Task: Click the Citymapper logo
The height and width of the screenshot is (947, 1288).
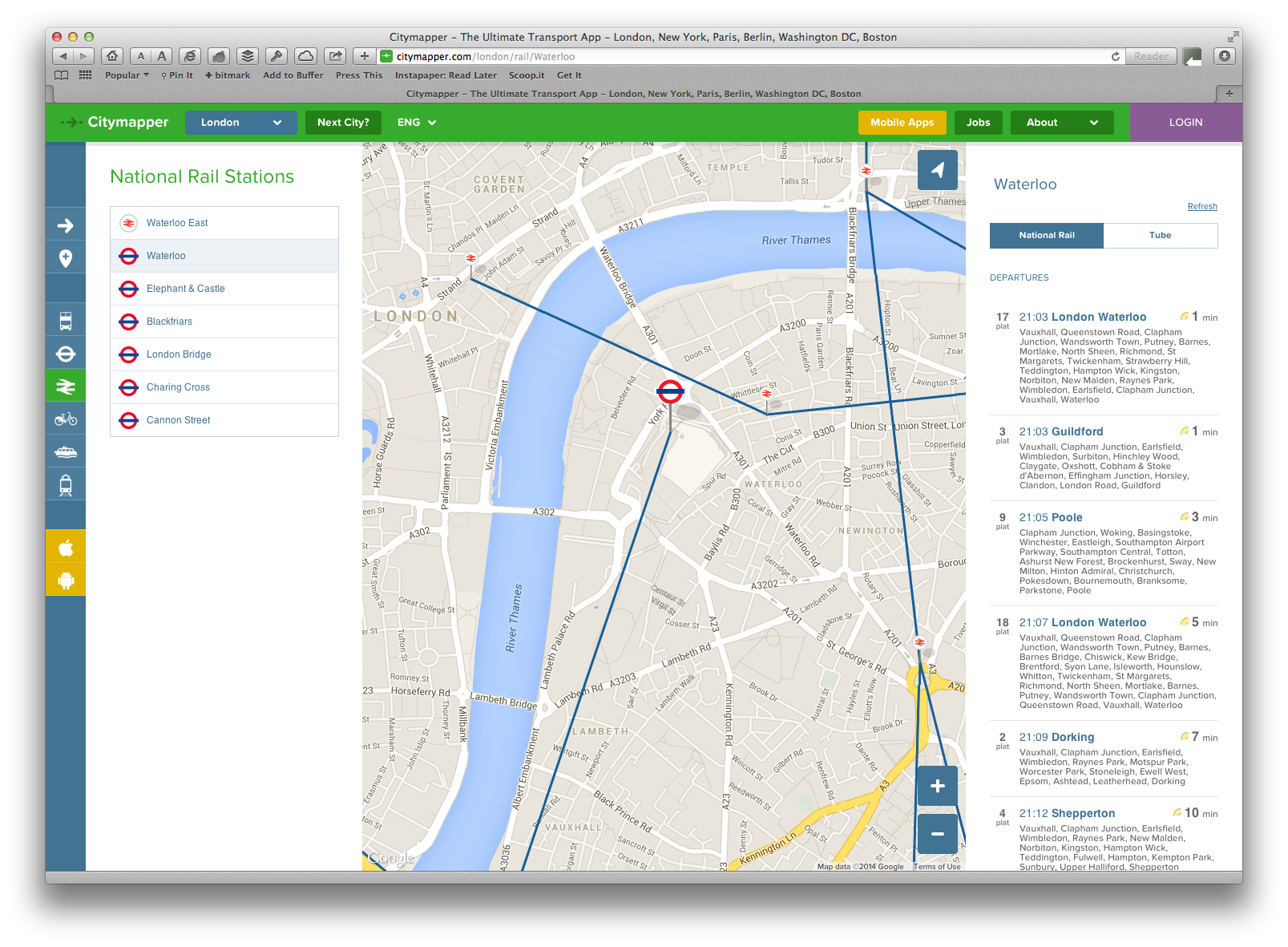Action: coord(115,122)
